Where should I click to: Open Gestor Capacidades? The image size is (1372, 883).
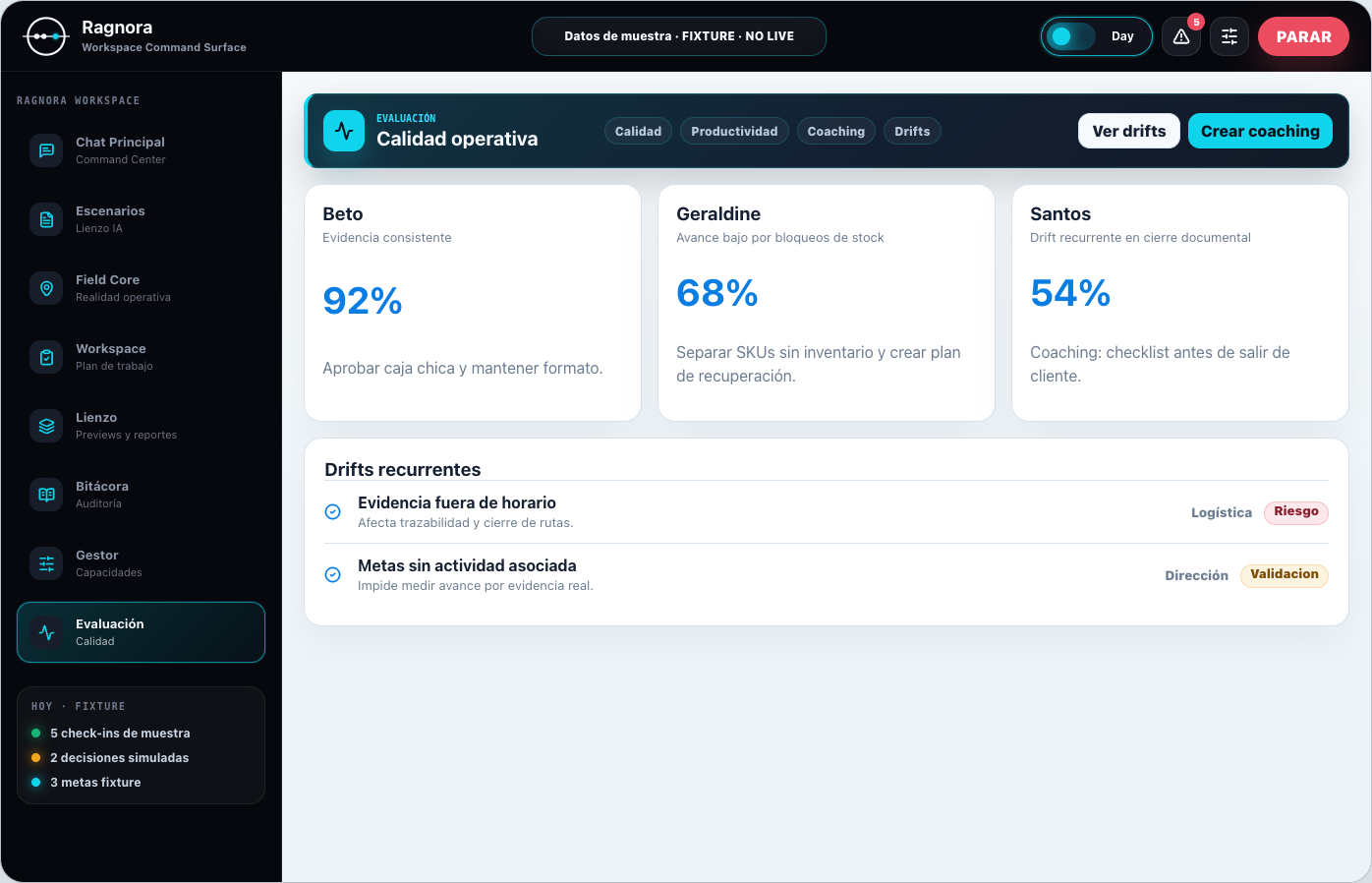pos(141,563)
